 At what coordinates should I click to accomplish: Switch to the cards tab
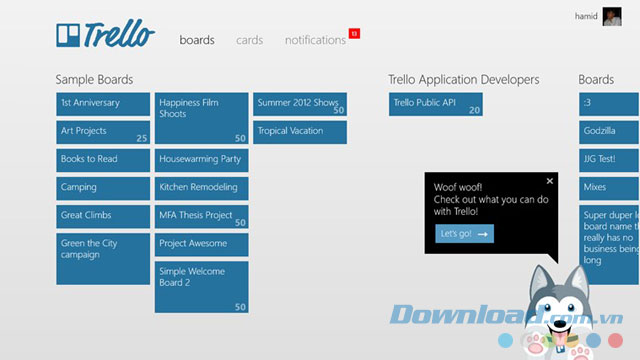[249, 40]
